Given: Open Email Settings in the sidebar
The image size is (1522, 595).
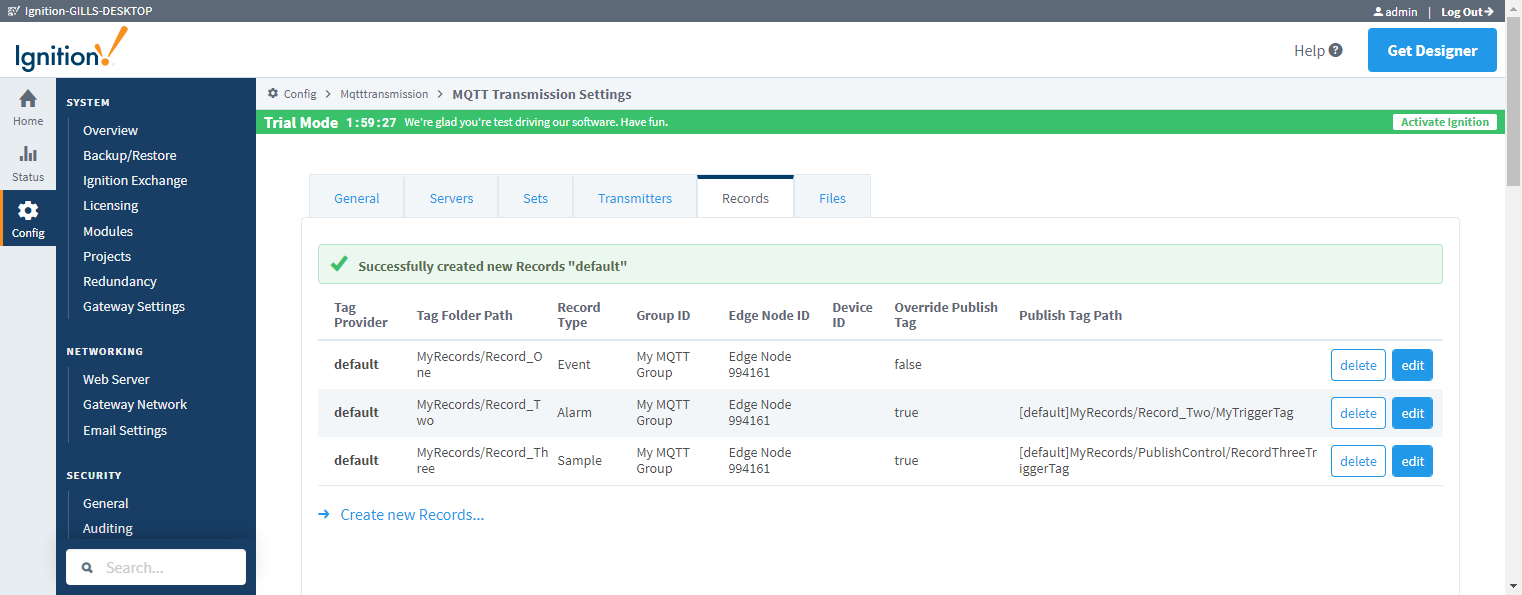Looking at the screenshot, I should 125,430.
